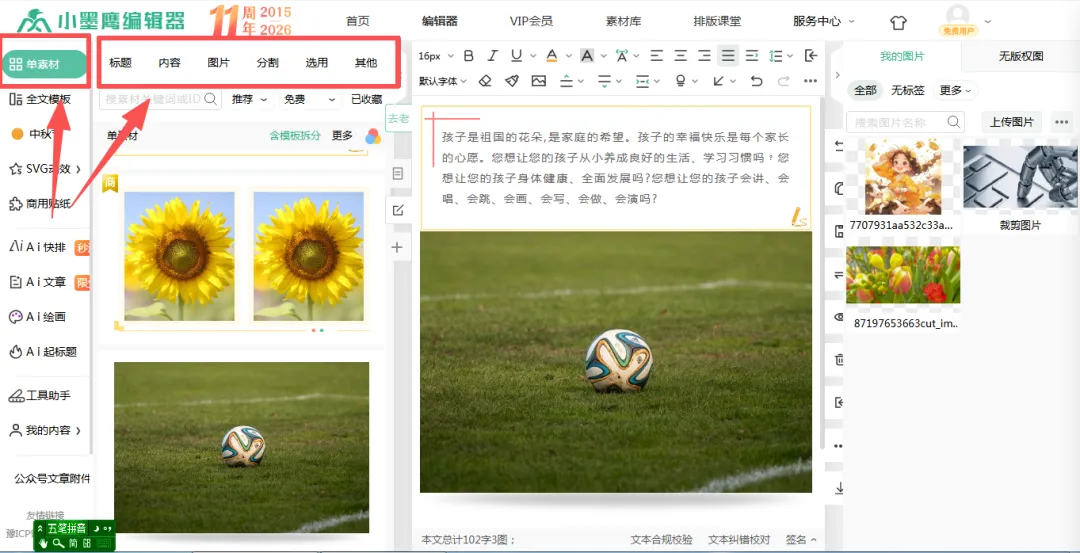Viewport: 1080px width, 553px height.
Task: Click the 文本合规校验 link
Action: (661, 540)
